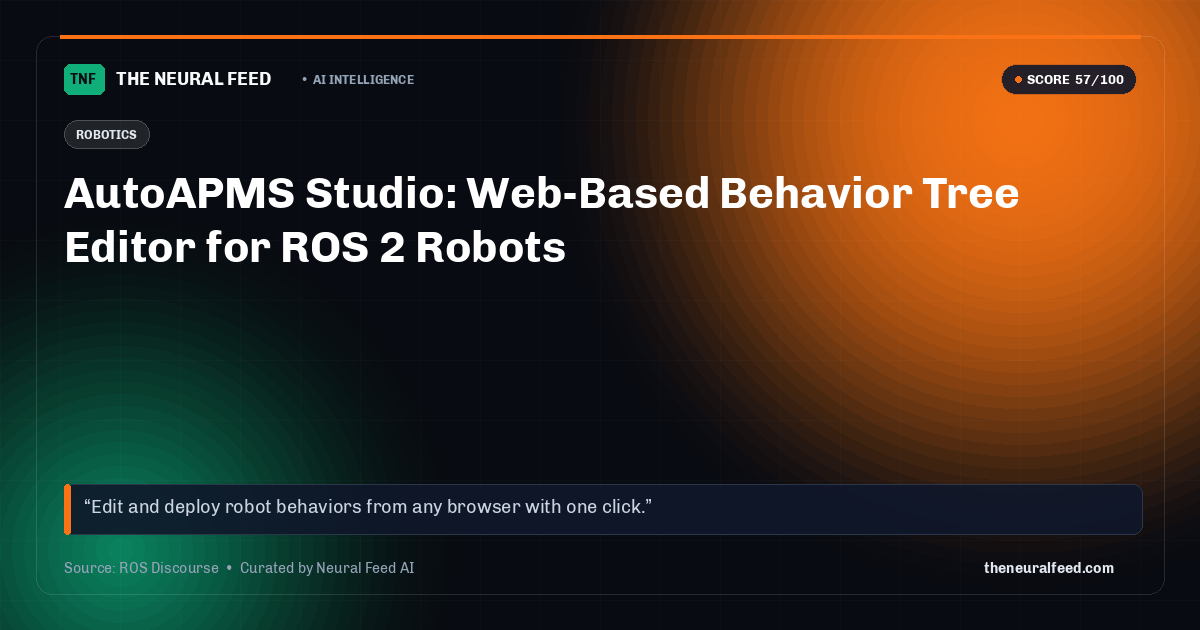Click the SCORE 57/100 badge
Image resolution: width=1200 pixels, height=630 pixels.
pos(1069,80)
